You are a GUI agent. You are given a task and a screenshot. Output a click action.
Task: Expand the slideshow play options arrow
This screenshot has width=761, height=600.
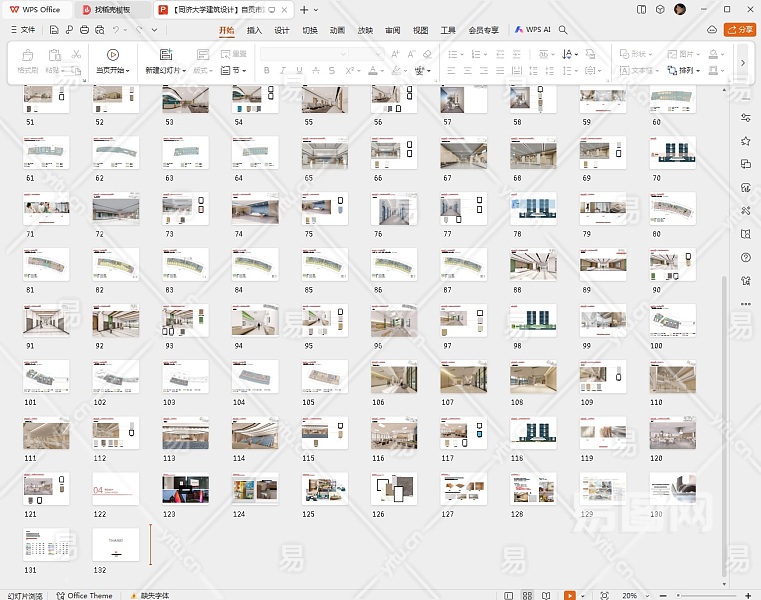coord(583,595)
